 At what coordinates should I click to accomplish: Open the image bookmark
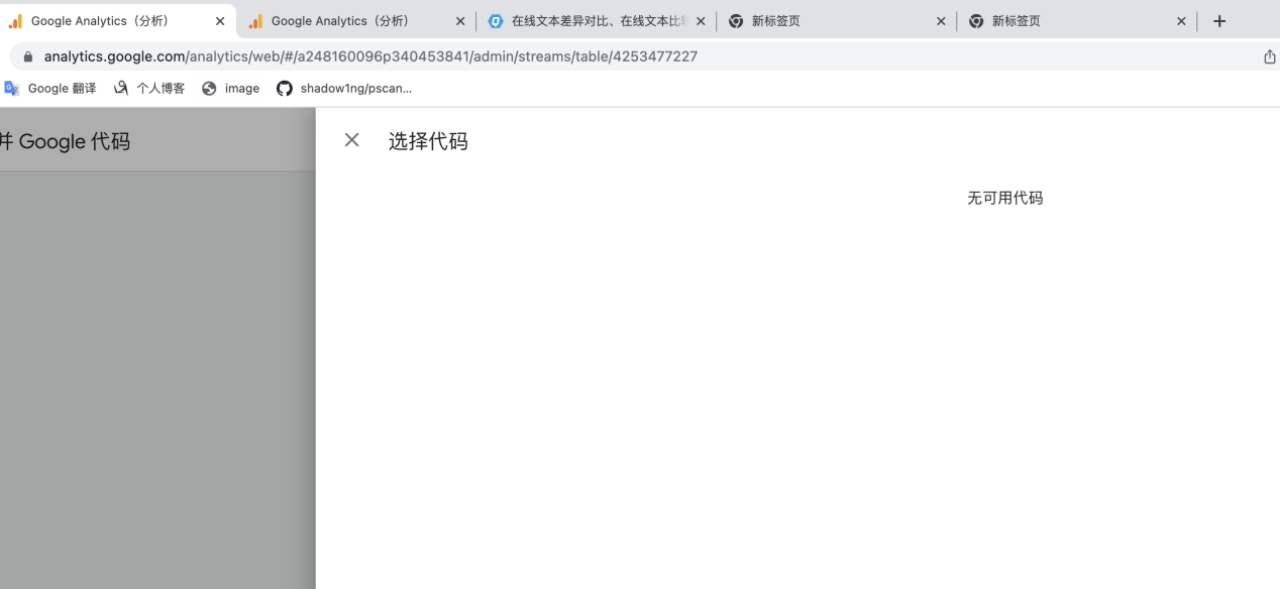tap(230, 88)
